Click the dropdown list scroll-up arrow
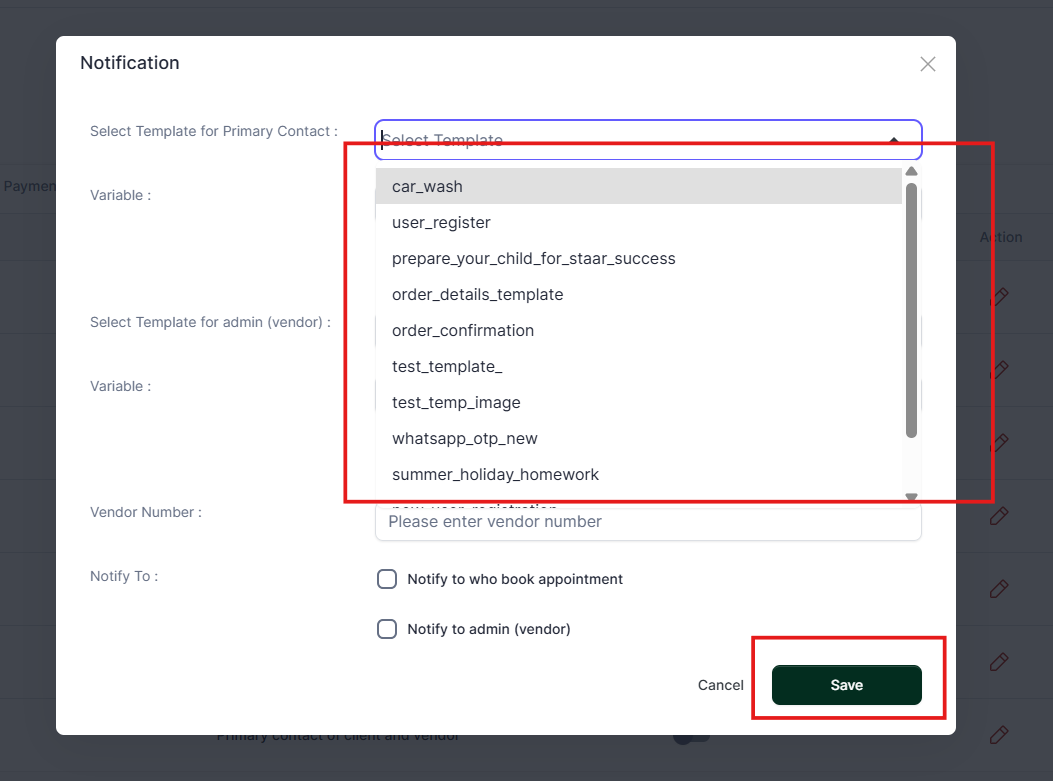 click(911, 172)
